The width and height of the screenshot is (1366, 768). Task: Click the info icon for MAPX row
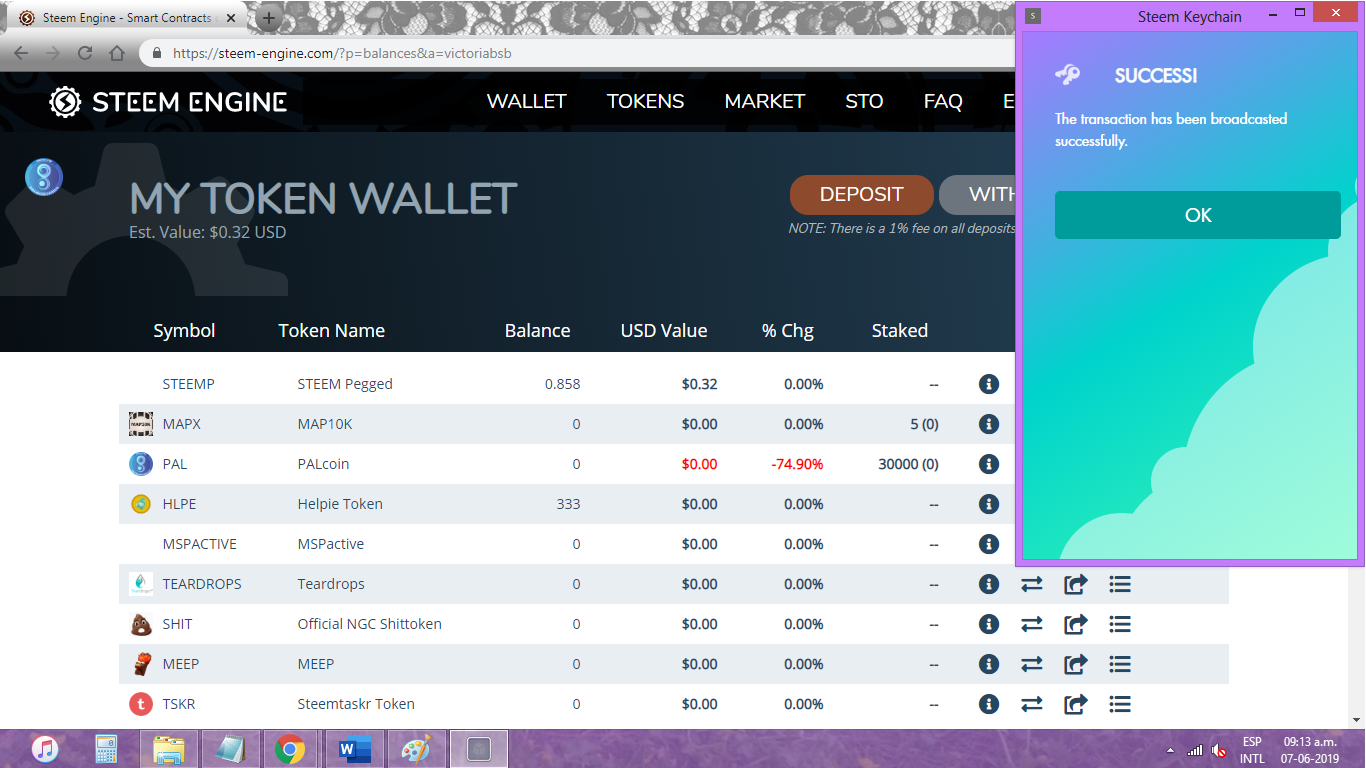[x=989, y=424]
